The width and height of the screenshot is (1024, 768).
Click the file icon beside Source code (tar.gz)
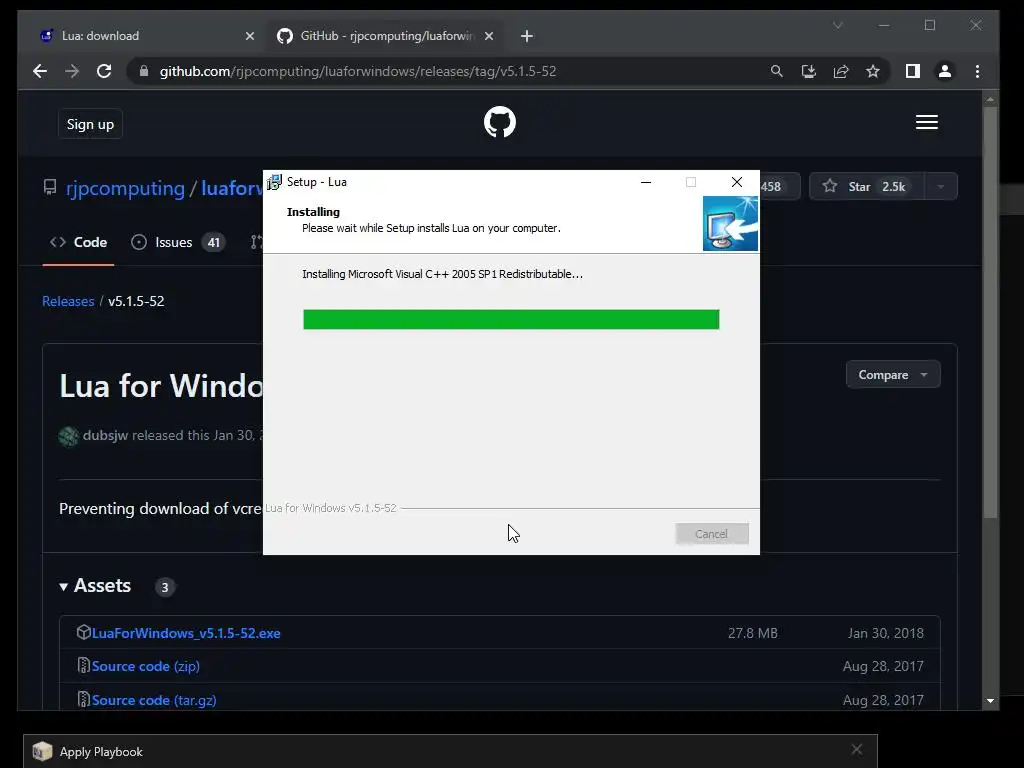point(84,699)
